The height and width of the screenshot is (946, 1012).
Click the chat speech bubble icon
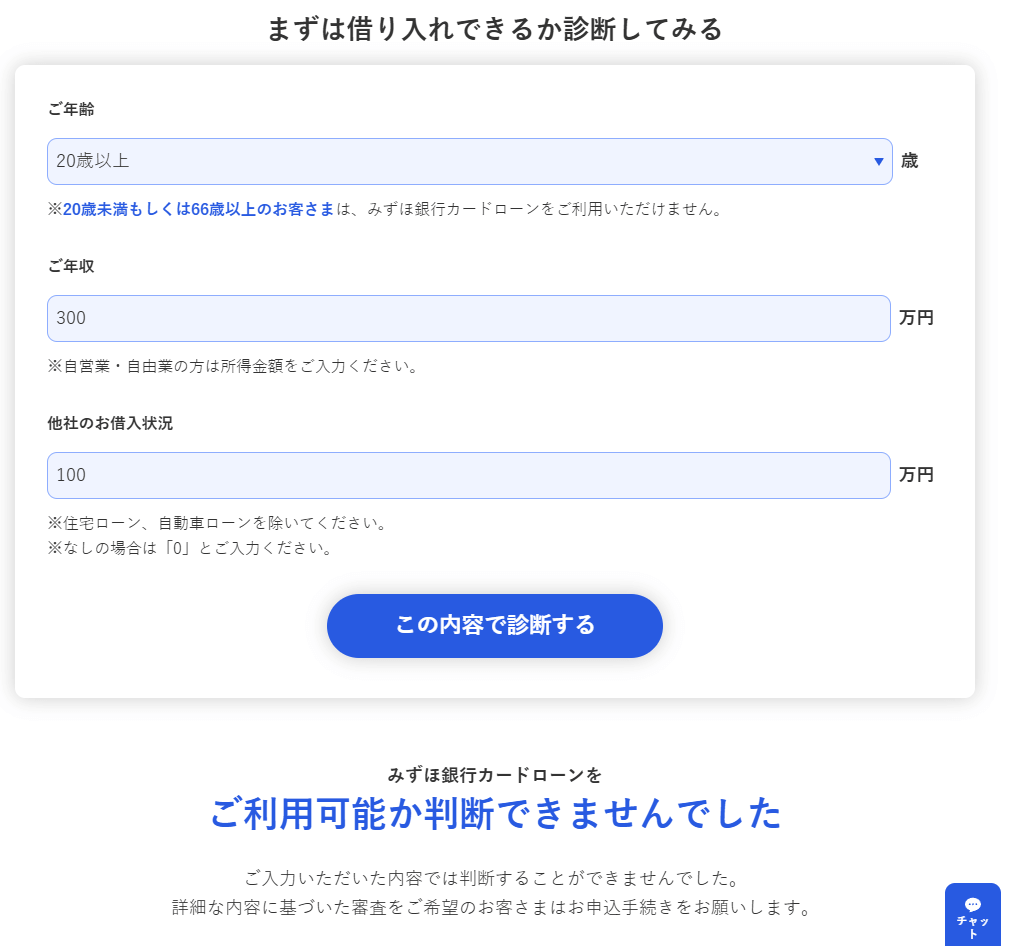(972, 904)
